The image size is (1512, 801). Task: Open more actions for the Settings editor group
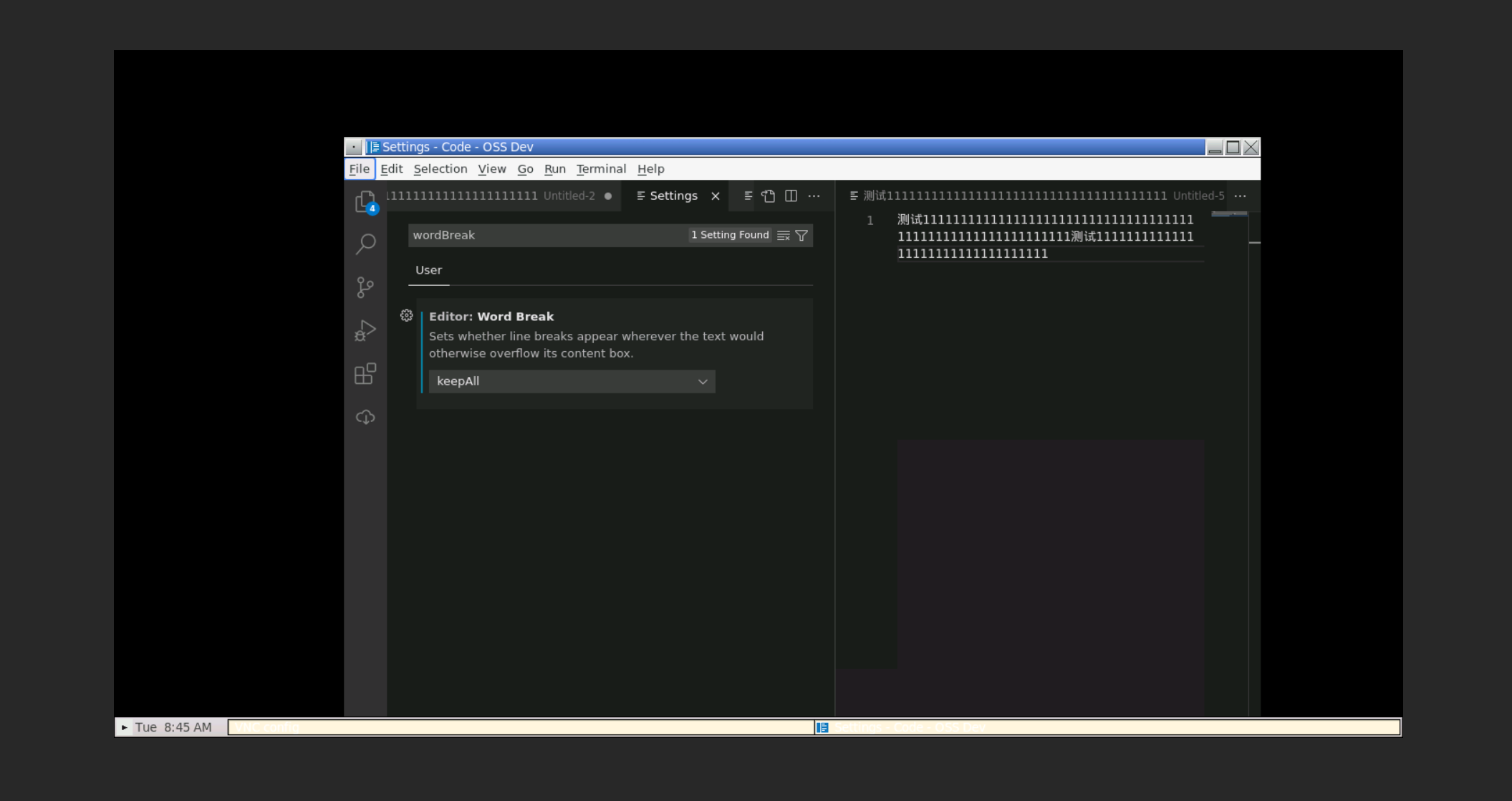(814, 196)
